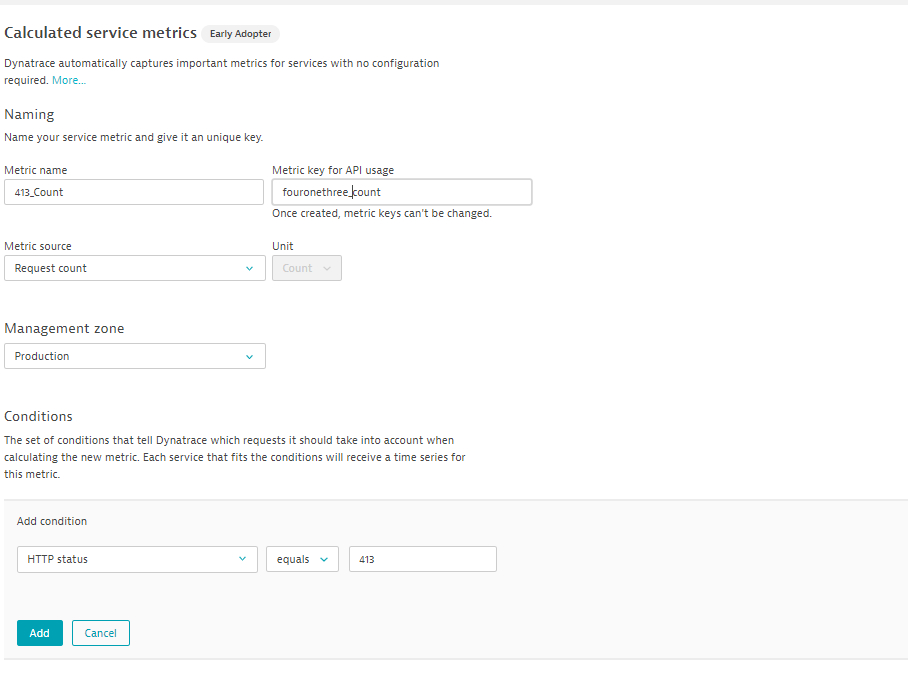908x682 pixels.
Task: Click the Add condition panel title
Action: coord(52,521)
